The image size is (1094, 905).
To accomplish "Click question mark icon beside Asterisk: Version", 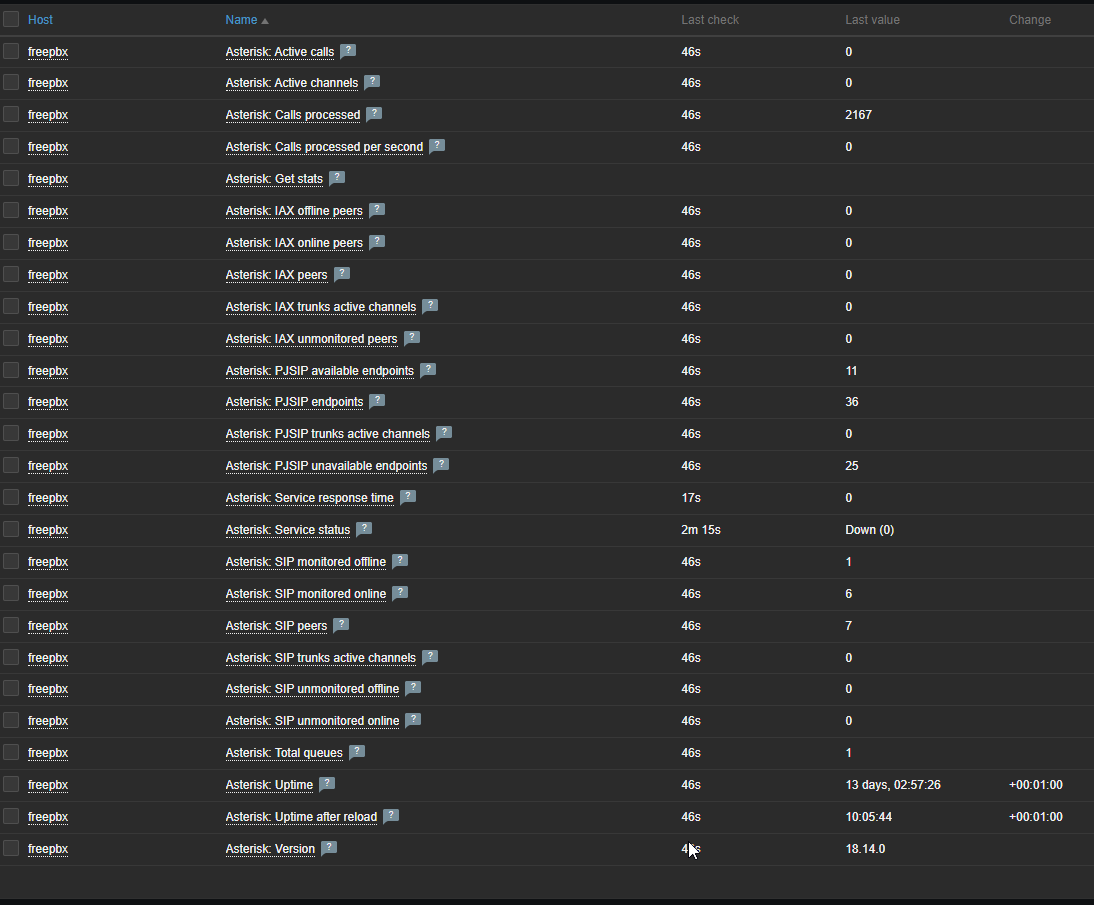I will tap(329, 848).
